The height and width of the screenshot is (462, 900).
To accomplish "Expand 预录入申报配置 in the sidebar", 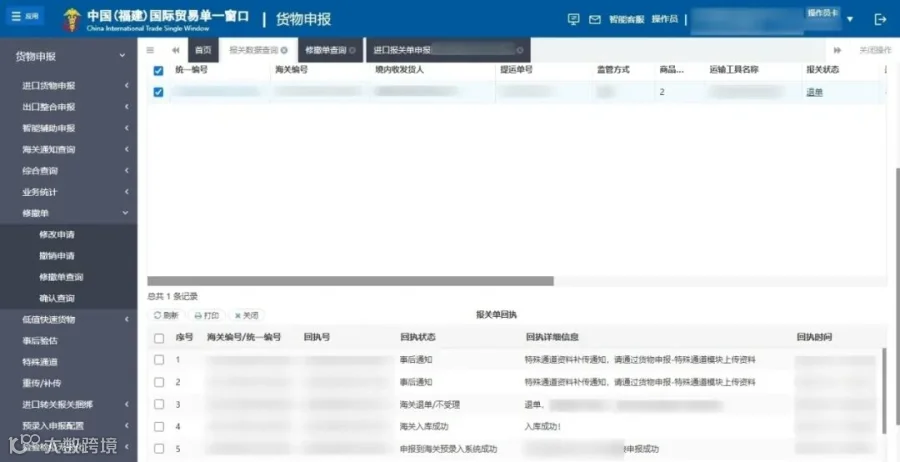I will pos(69,425).
